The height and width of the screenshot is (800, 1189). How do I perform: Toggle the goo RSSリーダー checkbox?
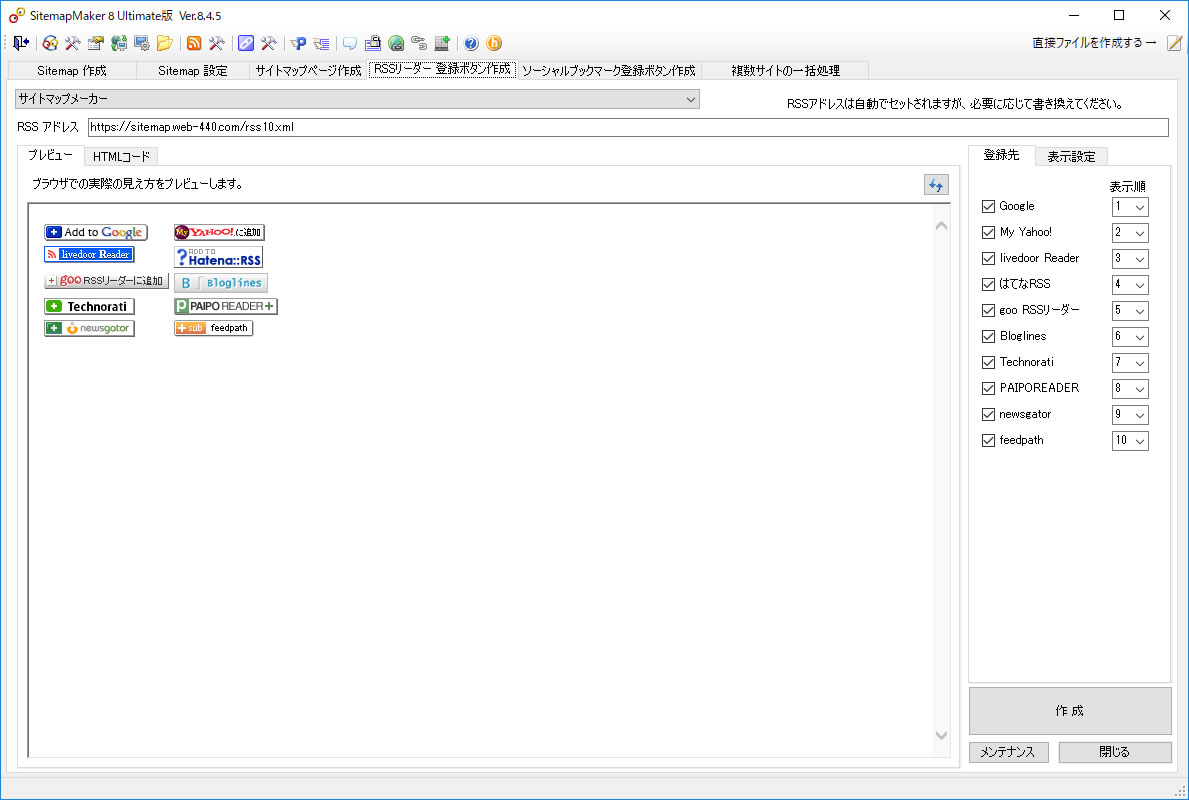click(988, 310)
